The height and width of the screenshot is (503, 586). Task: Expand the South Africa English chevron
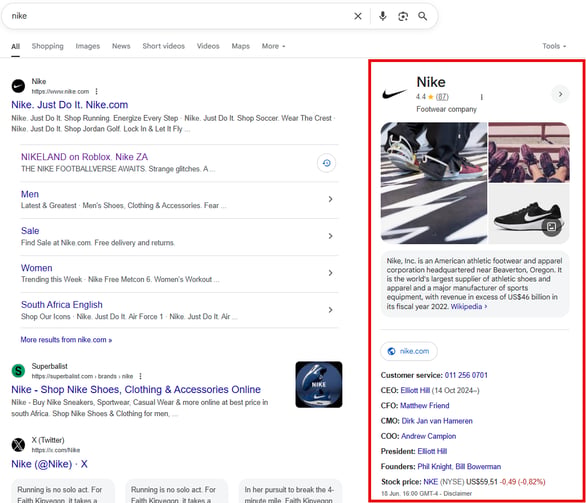(330, 310)
